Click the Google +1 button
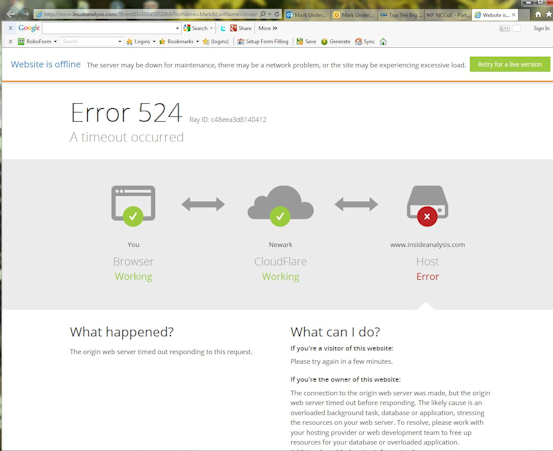This screenshot has height=451, width=553. tap(504, 29)
